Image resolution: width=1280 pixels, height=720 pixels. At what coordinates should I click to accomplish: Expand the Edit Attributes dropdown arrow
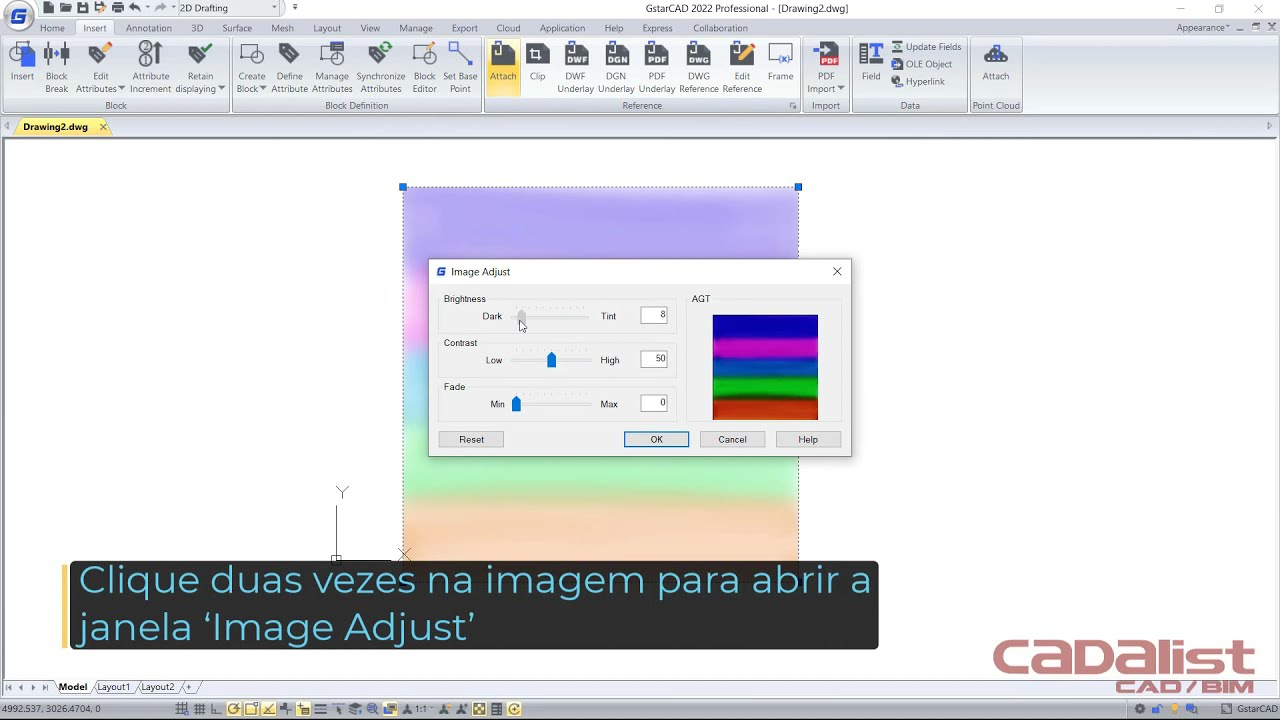(x=121, y=89)
